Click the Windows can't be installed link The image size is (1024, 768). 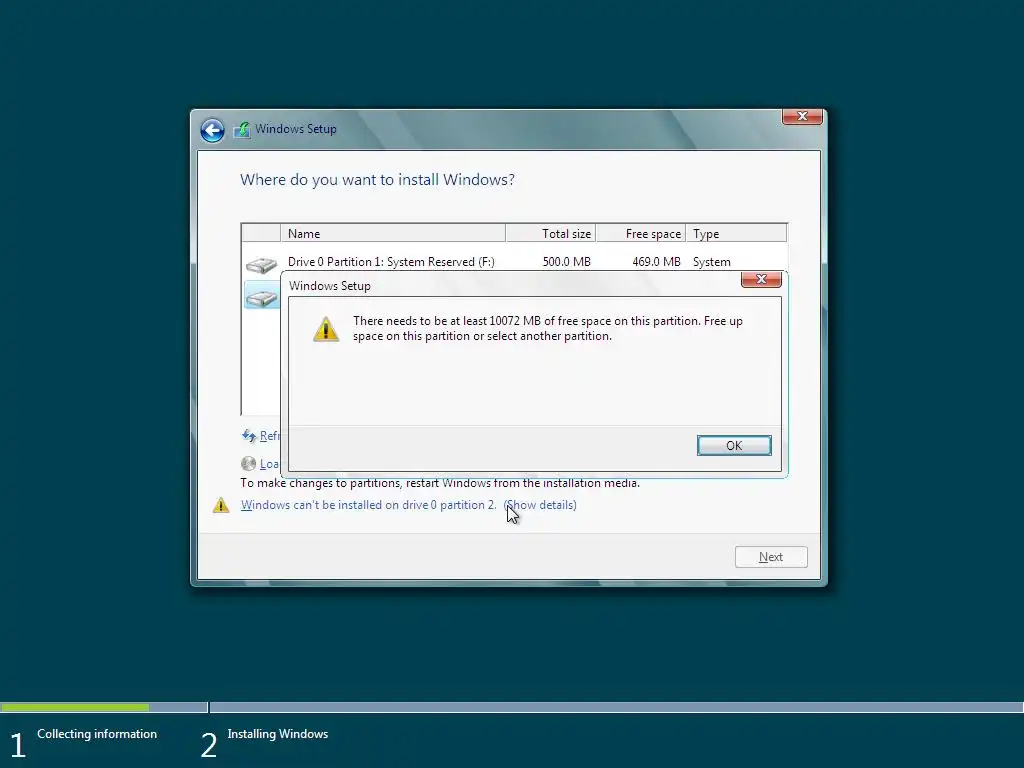pos(368,505)
